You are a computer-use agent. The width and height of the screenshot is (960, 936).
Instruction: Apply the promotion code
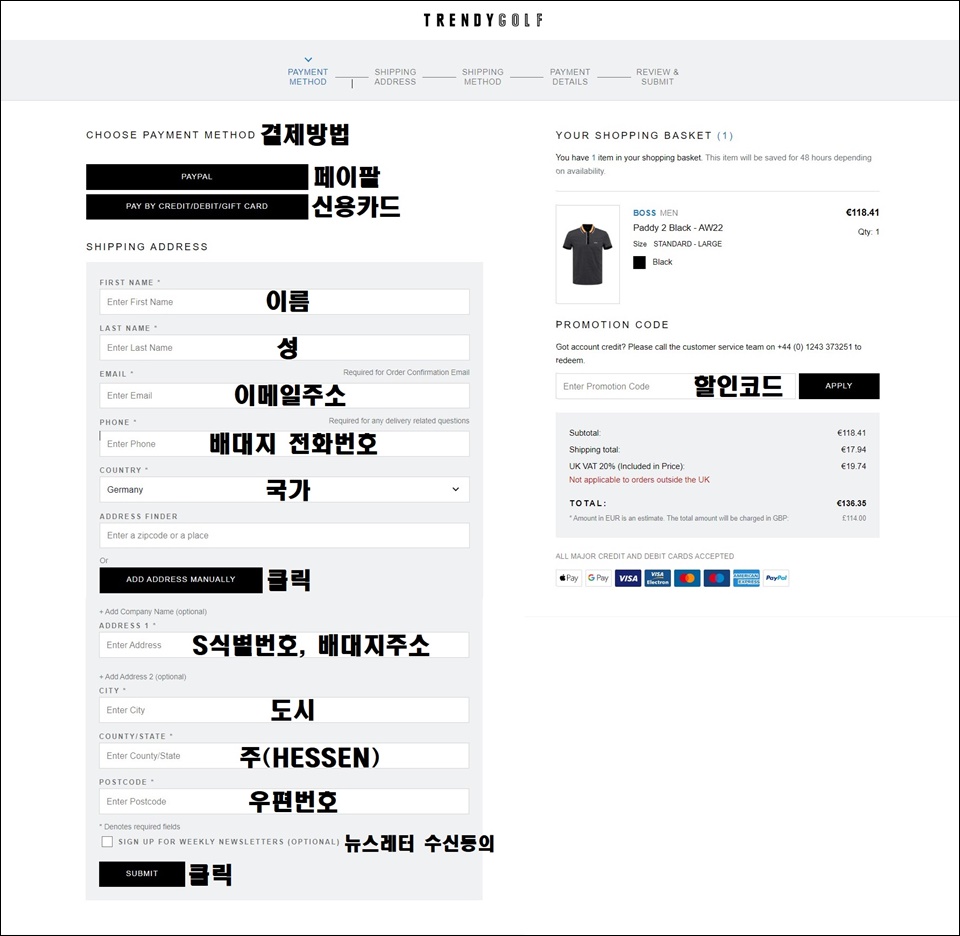click(x=839, y=386)
